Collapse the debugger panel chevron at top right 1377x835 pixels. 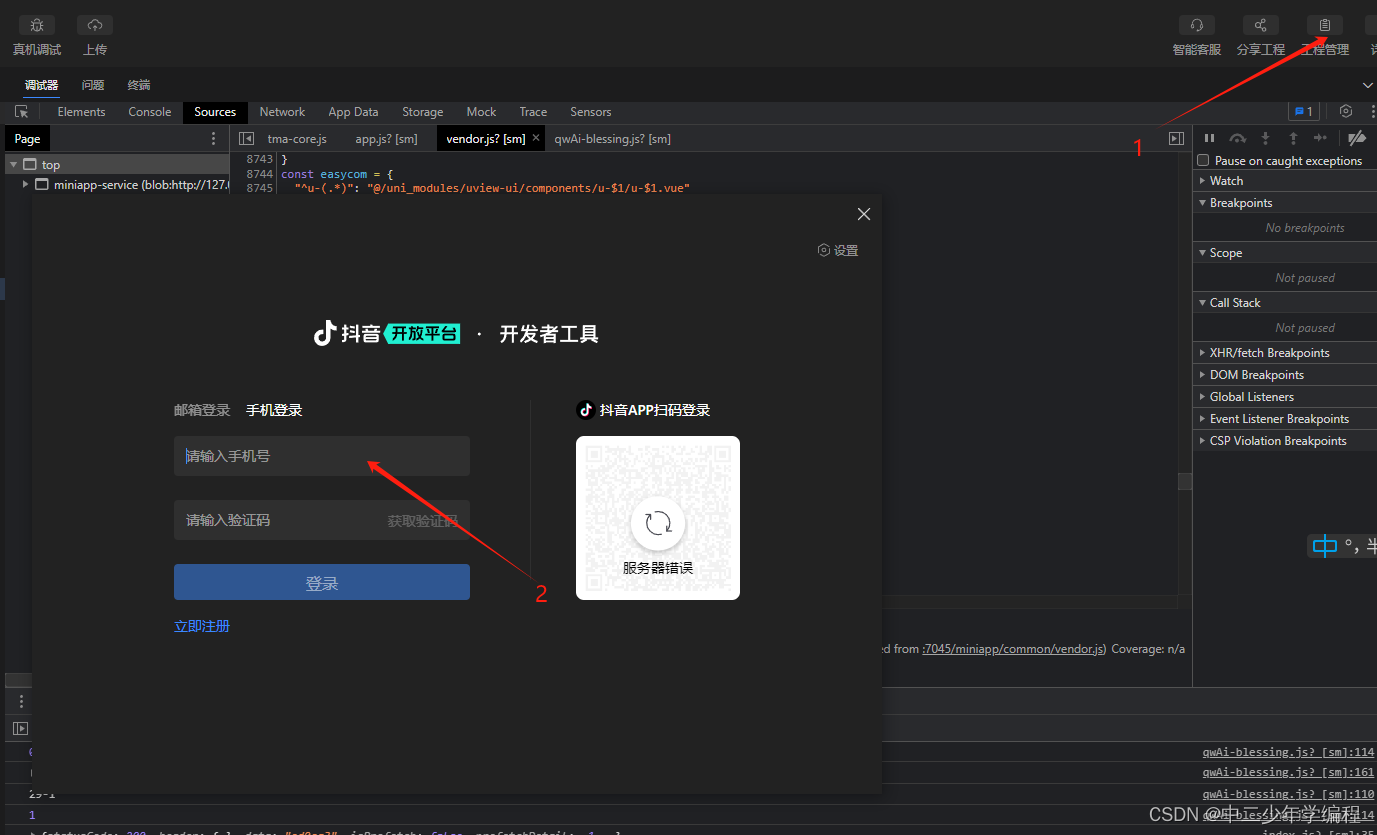pyautogui.click(x=1368, y=85)
